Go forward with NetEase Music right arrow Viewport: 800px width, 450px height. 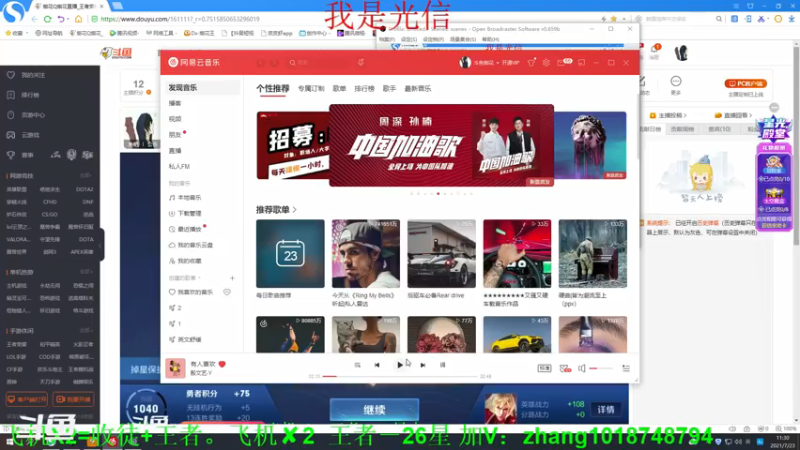pyautogui.click(x=274, y=62)
